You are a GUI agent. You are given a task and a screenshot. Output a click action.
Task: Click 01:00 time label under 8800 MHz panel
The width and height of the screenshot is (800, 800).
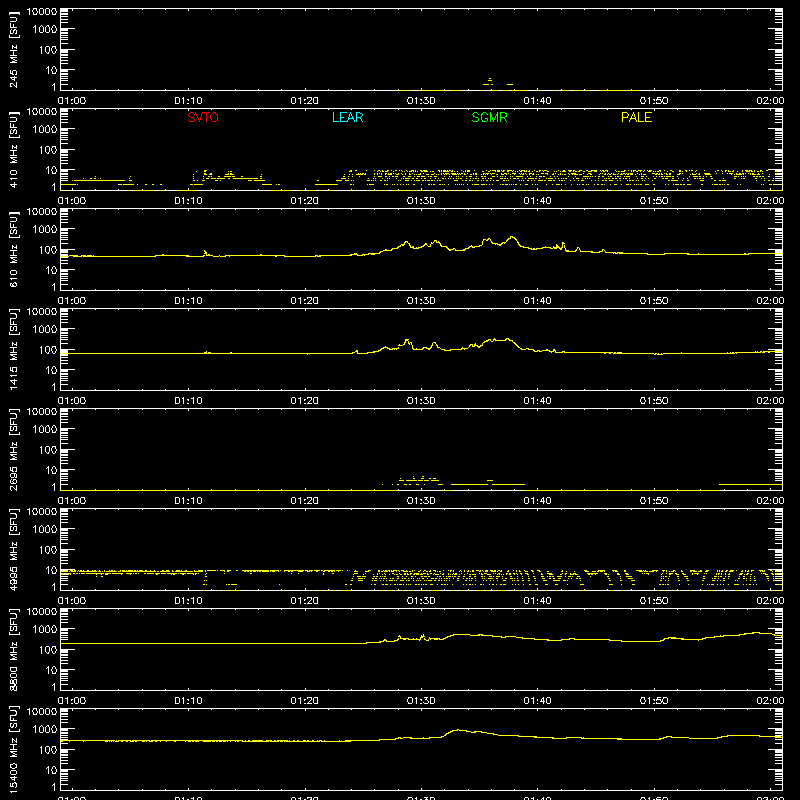(x=72, y=701)
